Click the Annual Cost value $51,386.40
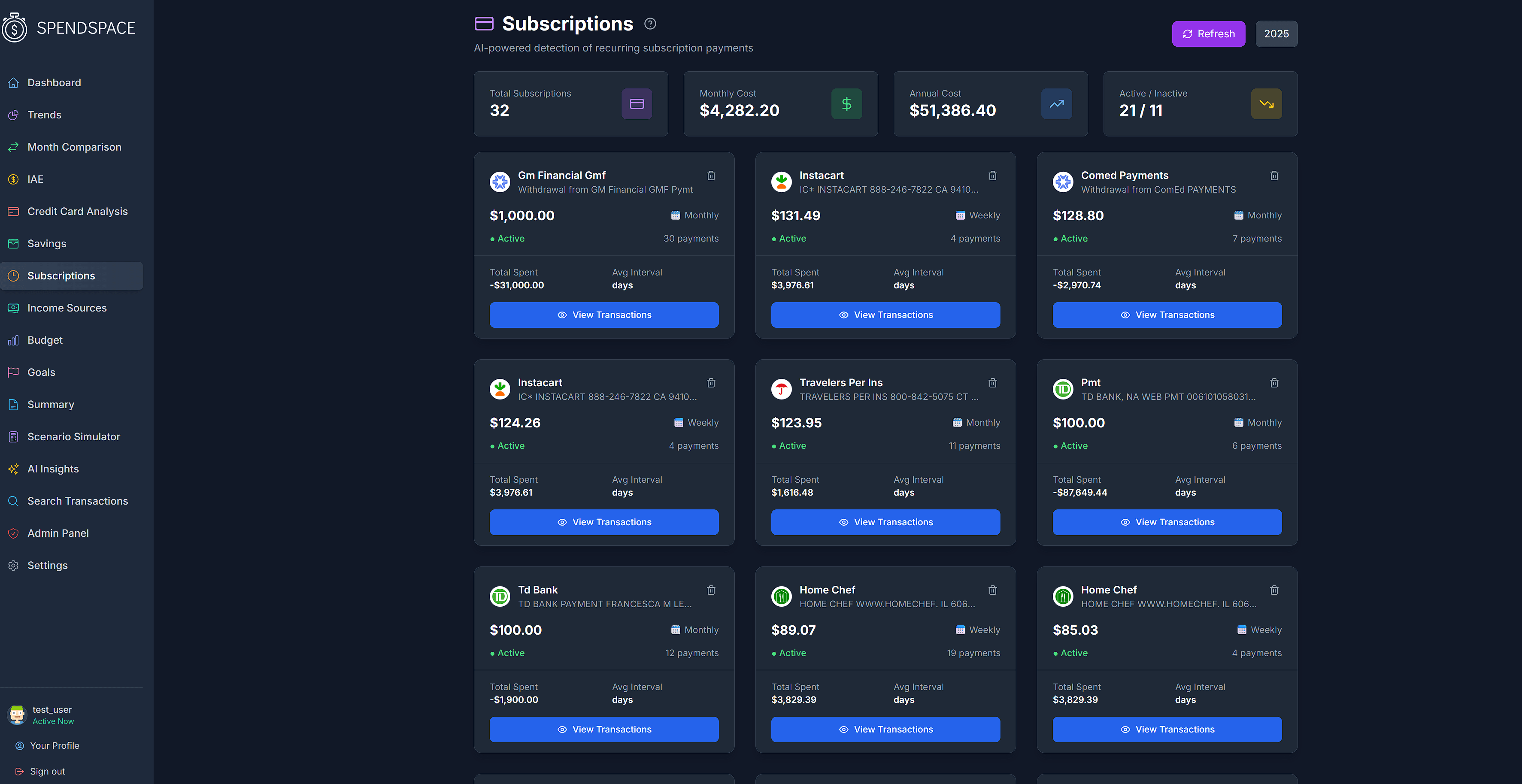Screen dimensions: 1522x784 952,110
